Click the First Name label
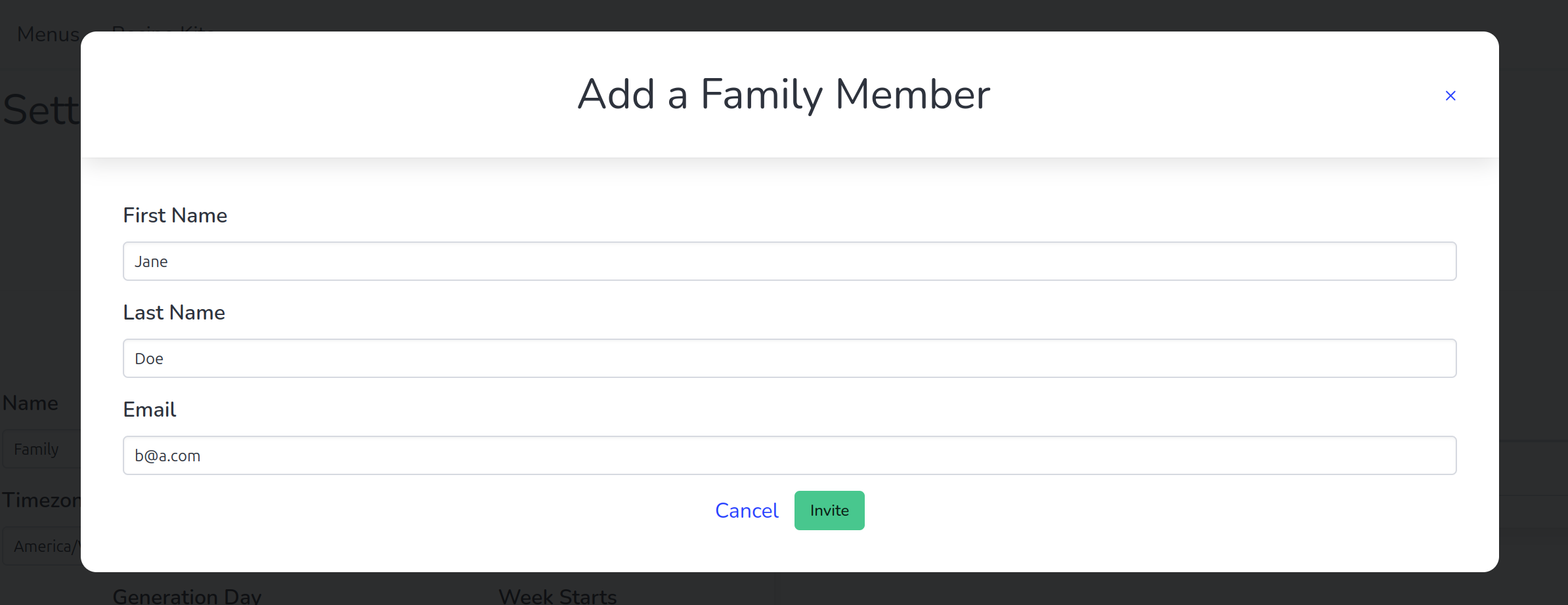Image resolution: width=1568 pixels, height=605 pixels. [x=175, y=215]
